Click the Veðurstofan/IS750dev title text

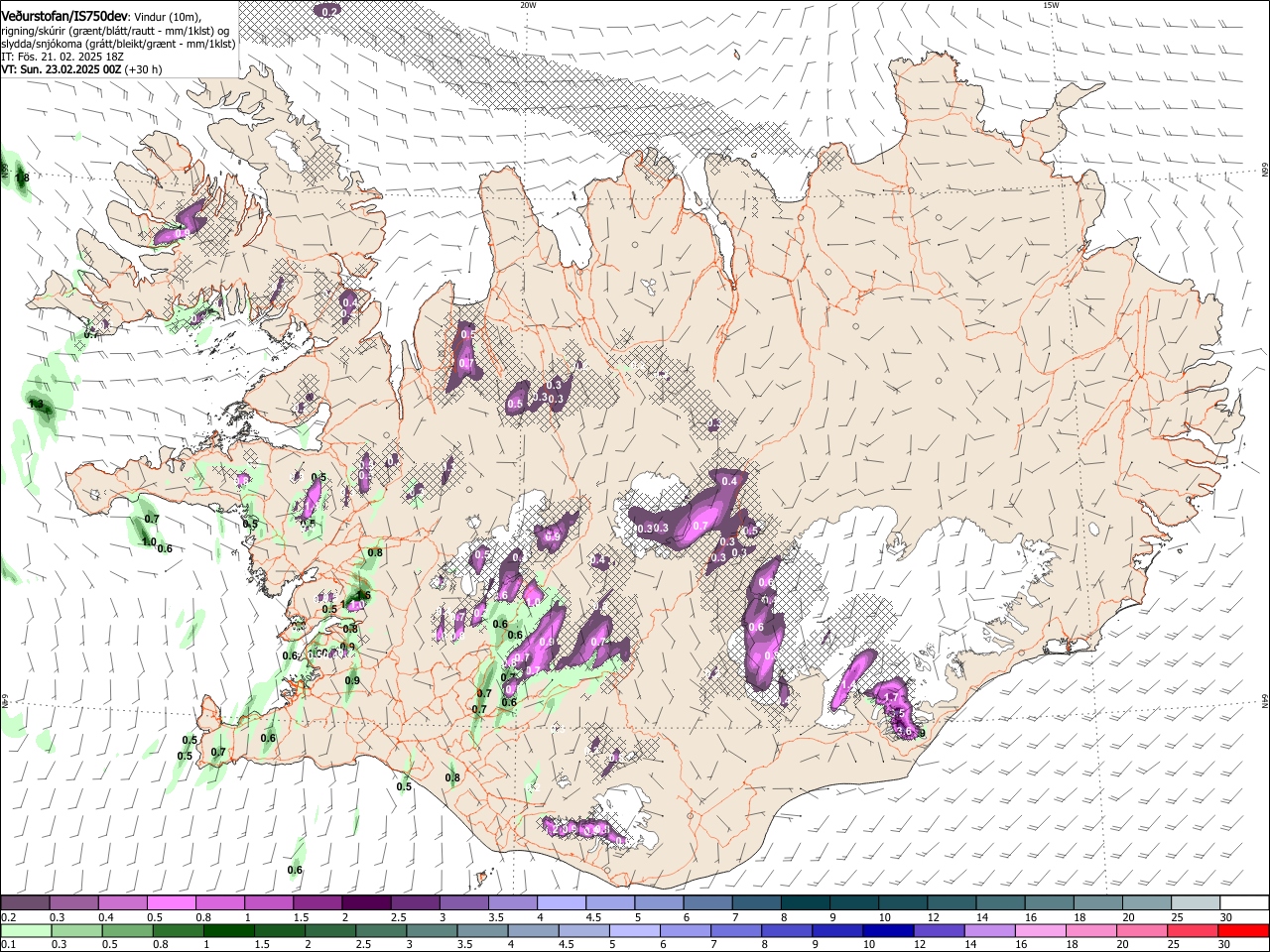64,17
